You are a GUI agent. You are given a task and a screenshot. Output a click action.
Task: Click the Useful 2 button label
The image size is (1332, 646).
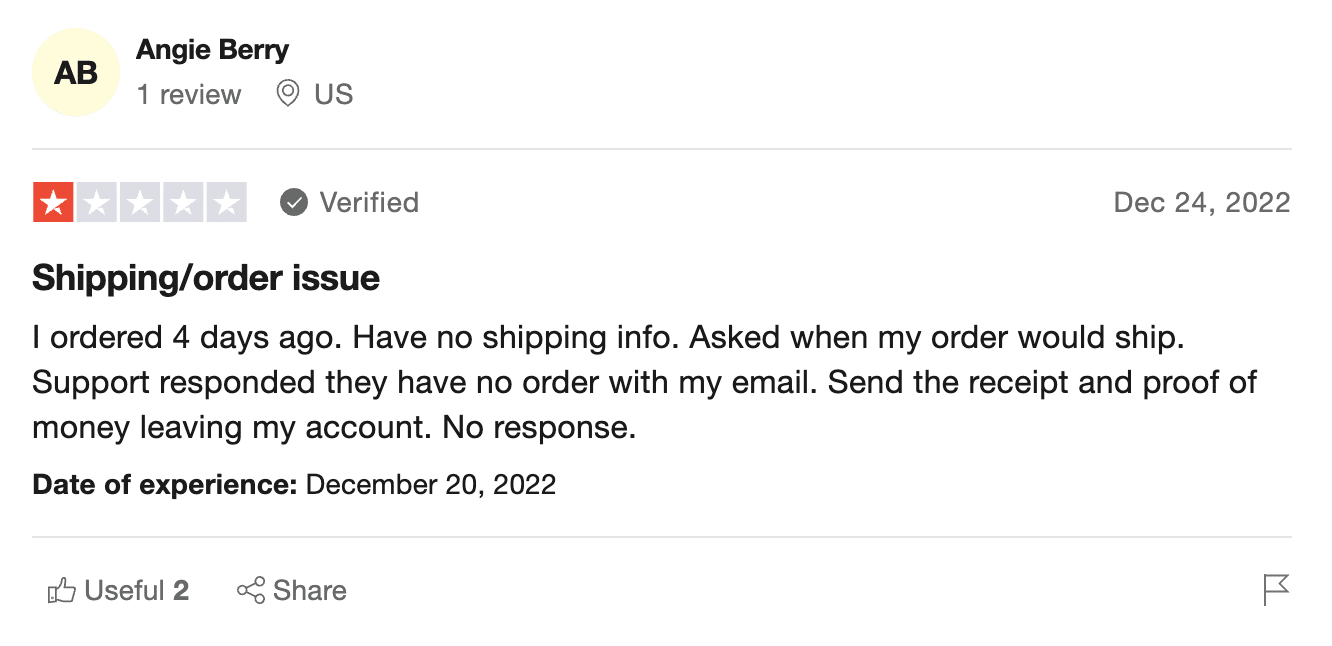137,591
